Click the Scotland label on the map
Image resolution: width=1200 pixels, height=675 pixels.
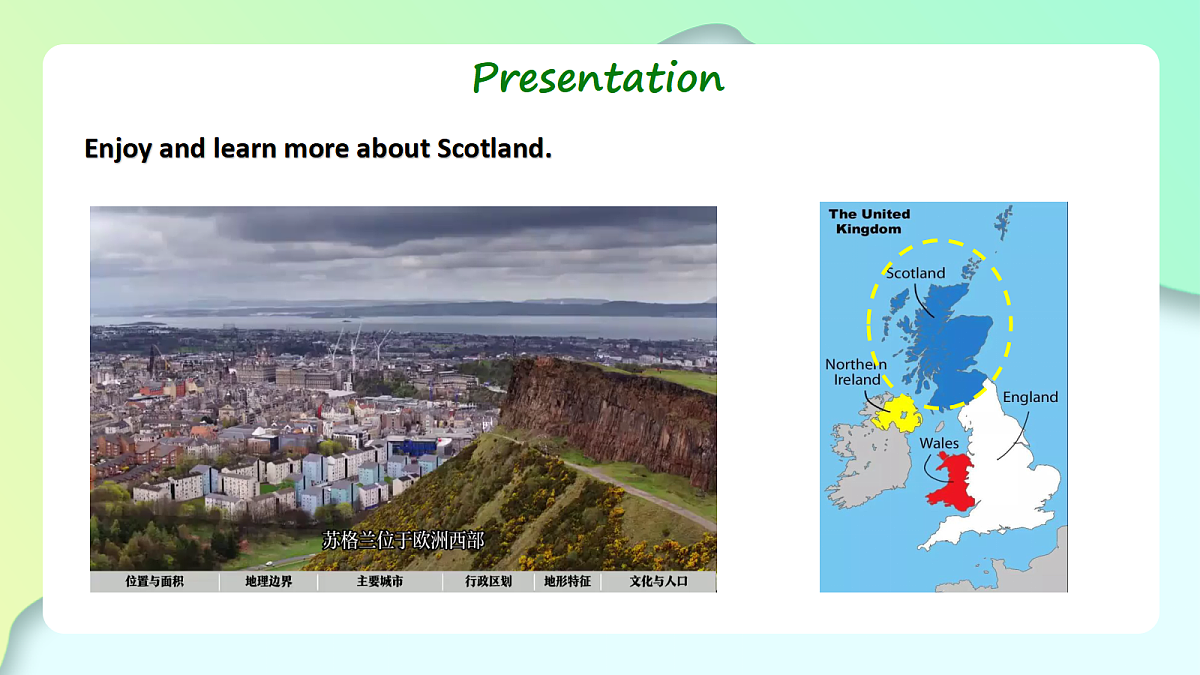915,273
